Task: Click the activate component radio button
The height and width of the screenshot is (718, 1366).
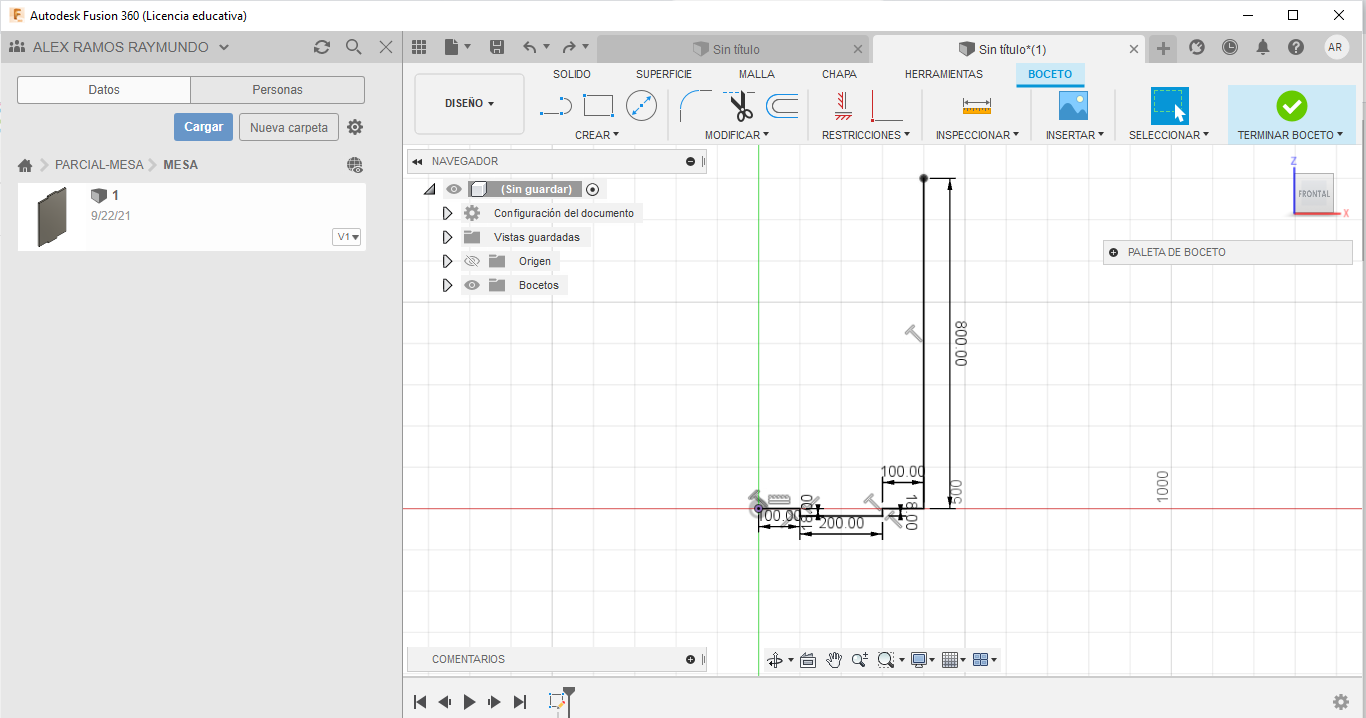Action: (x=592, y=189)
